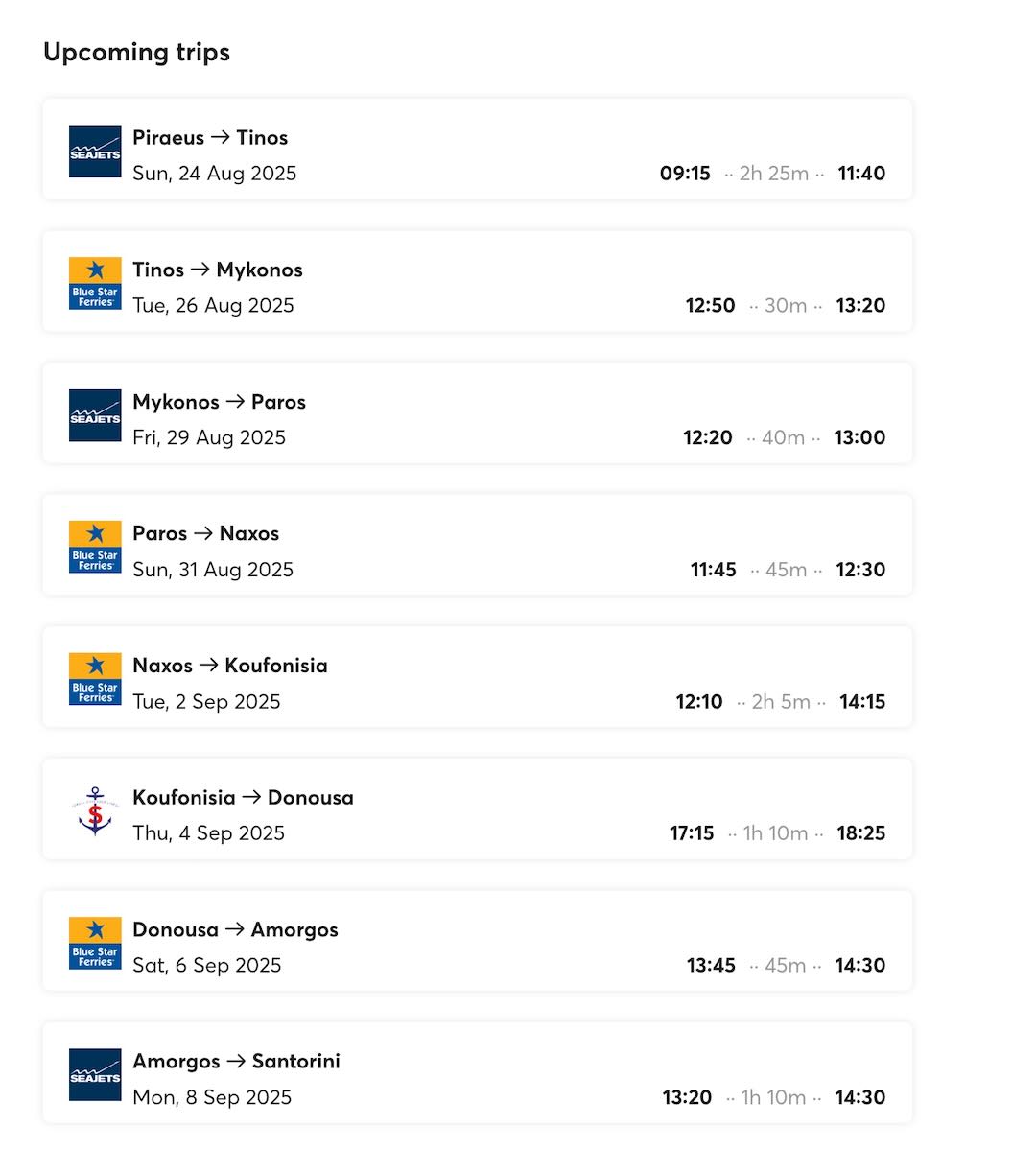Image resolution: width=1036 pixels, height=1149 pixels.
Task: Select the Donousa → Amorgos route title
Action: point(235,929)
